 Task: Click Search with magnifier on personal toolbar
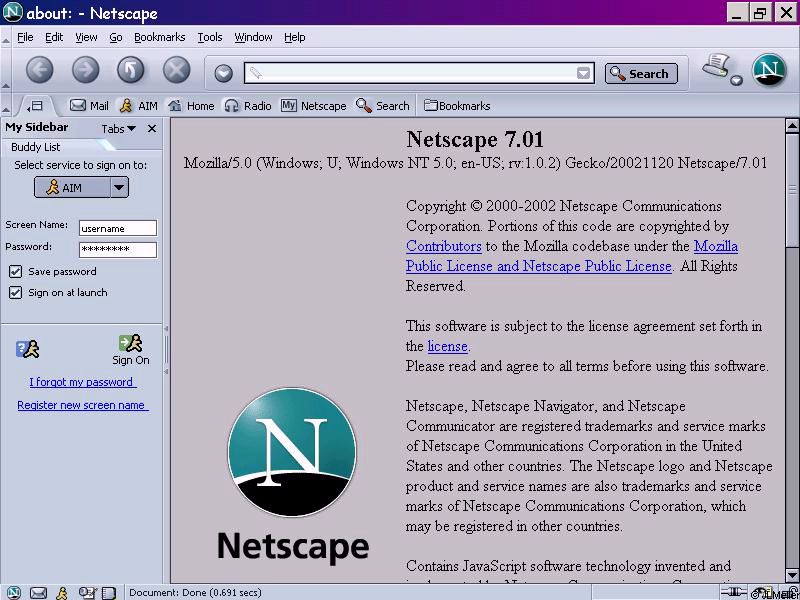point(383,106)
